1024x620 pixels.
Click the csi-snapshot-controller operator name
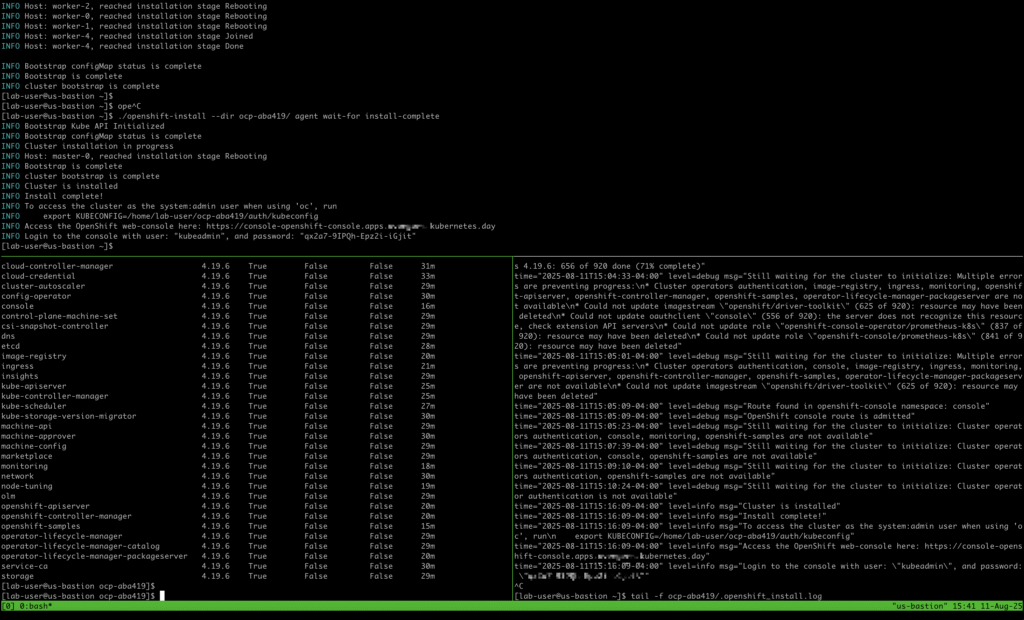pos(55,326)
